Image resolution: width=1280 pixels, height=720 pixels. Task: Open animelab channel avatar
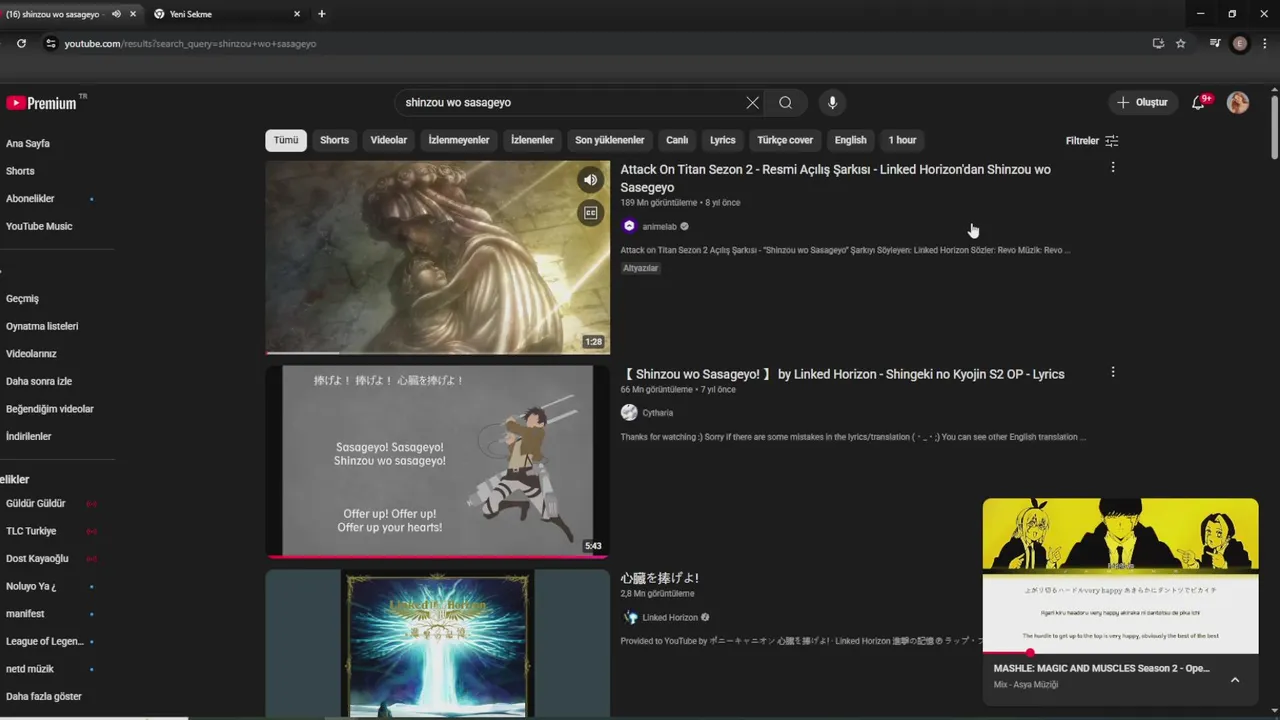point(629,226)
